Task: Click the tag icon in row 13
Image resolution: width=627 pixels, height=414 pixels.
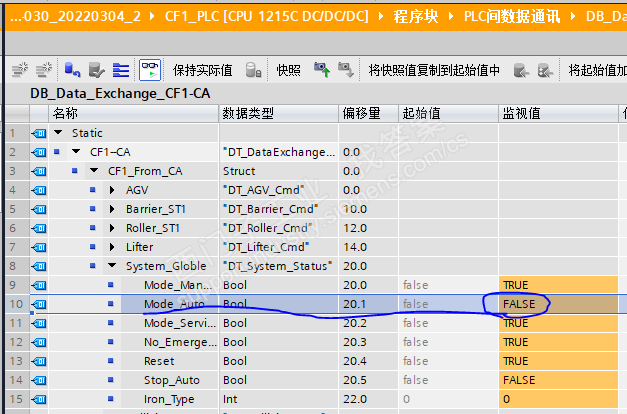Action: 39,361
